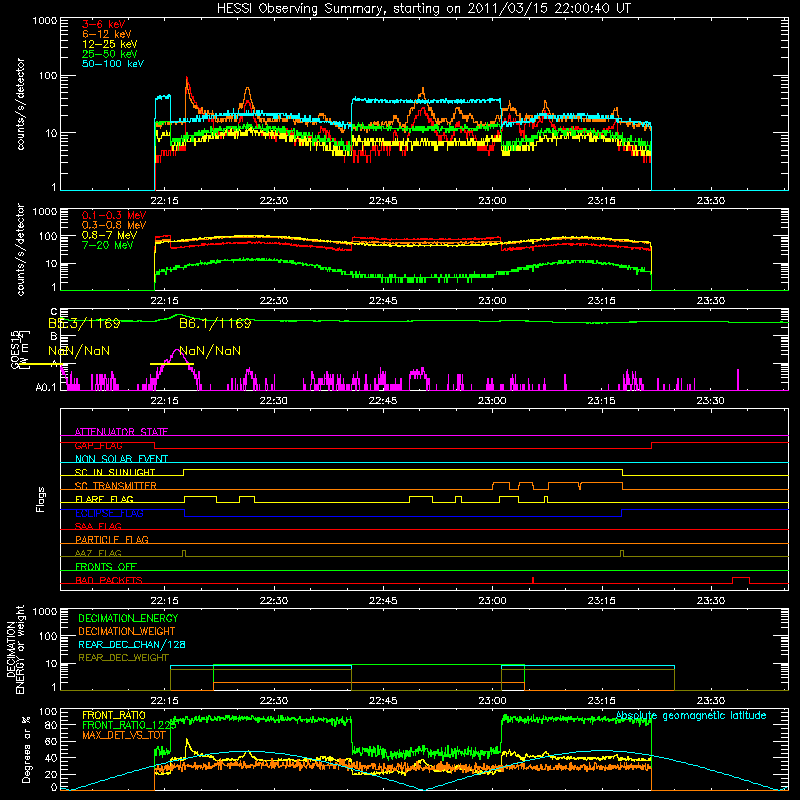This screenshot has width=800, height=800.
Task: Click the 'SAA_FLAG' label
Action: 98,526
